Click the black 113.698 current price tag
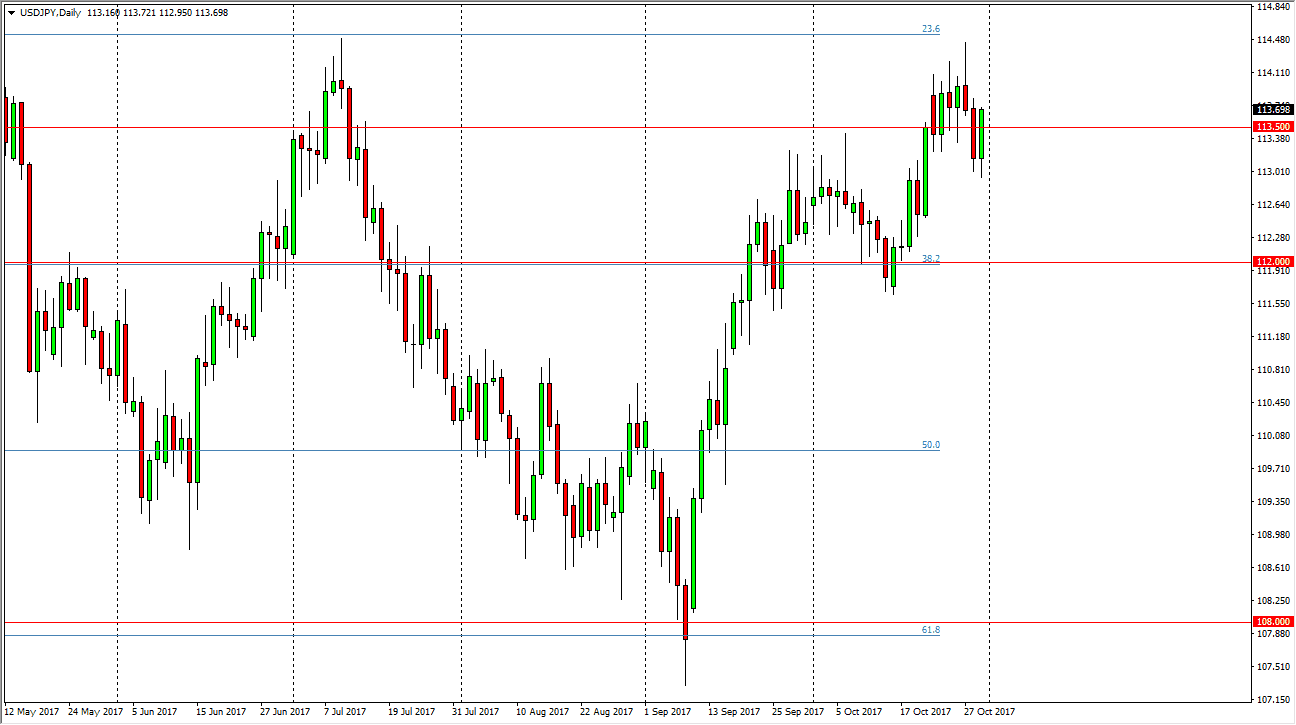The image size is (1296, 725). pos(1271,110)
